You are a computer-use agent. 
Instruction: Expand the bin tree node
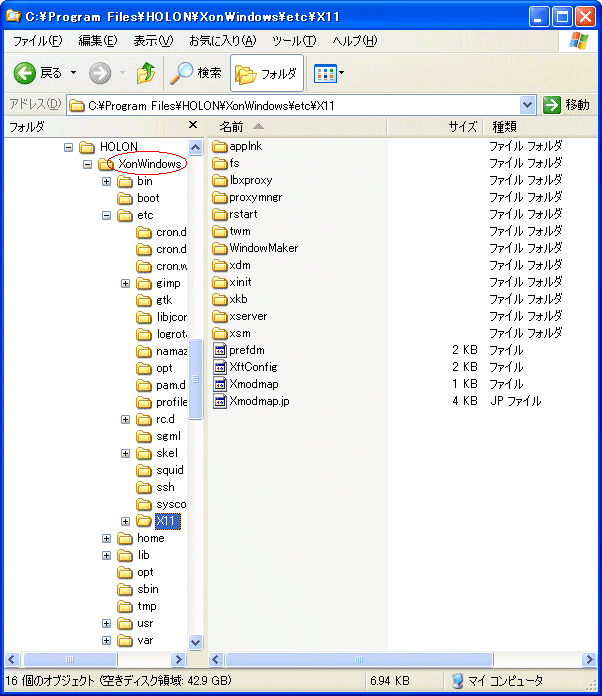pos(107,182)
